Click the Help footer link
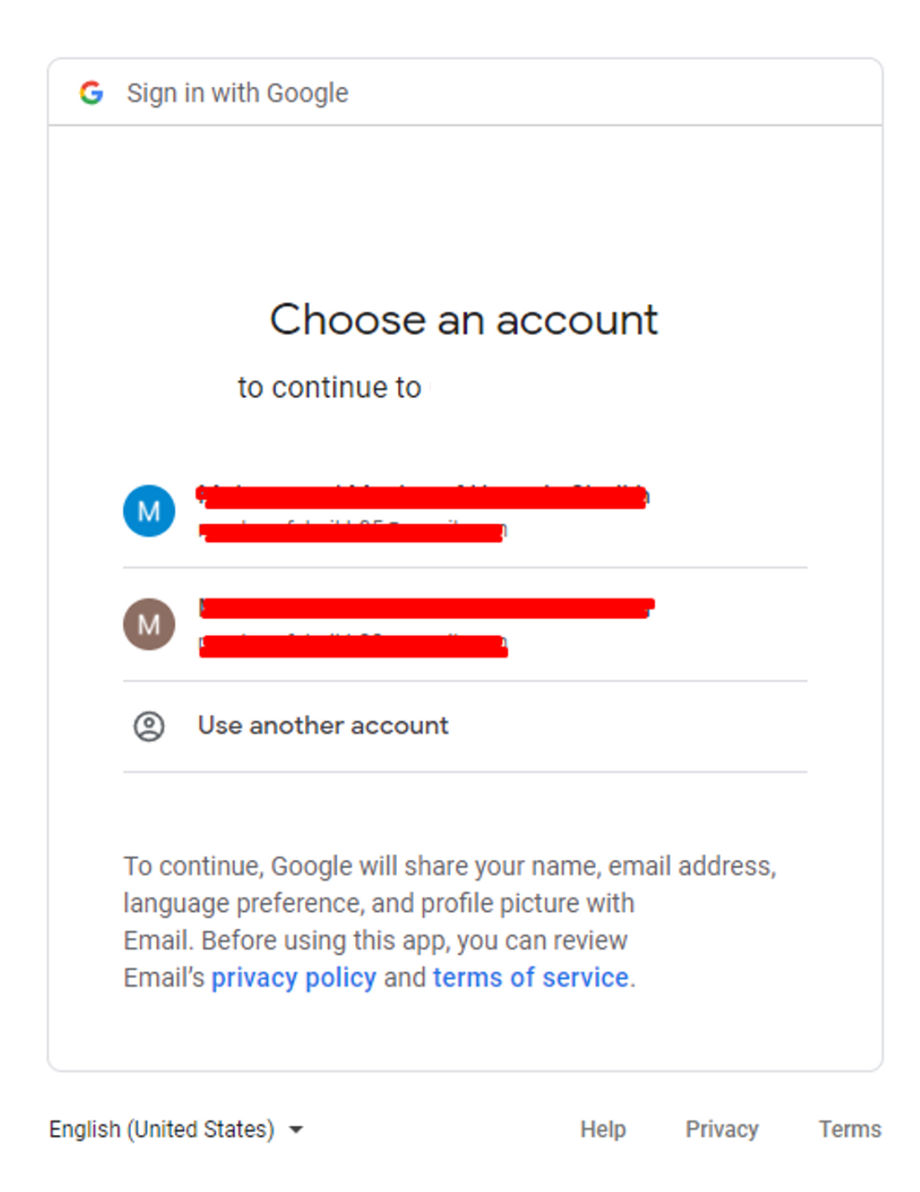The width and height of the screenshot is (920, 1192). click(603, 1130)
